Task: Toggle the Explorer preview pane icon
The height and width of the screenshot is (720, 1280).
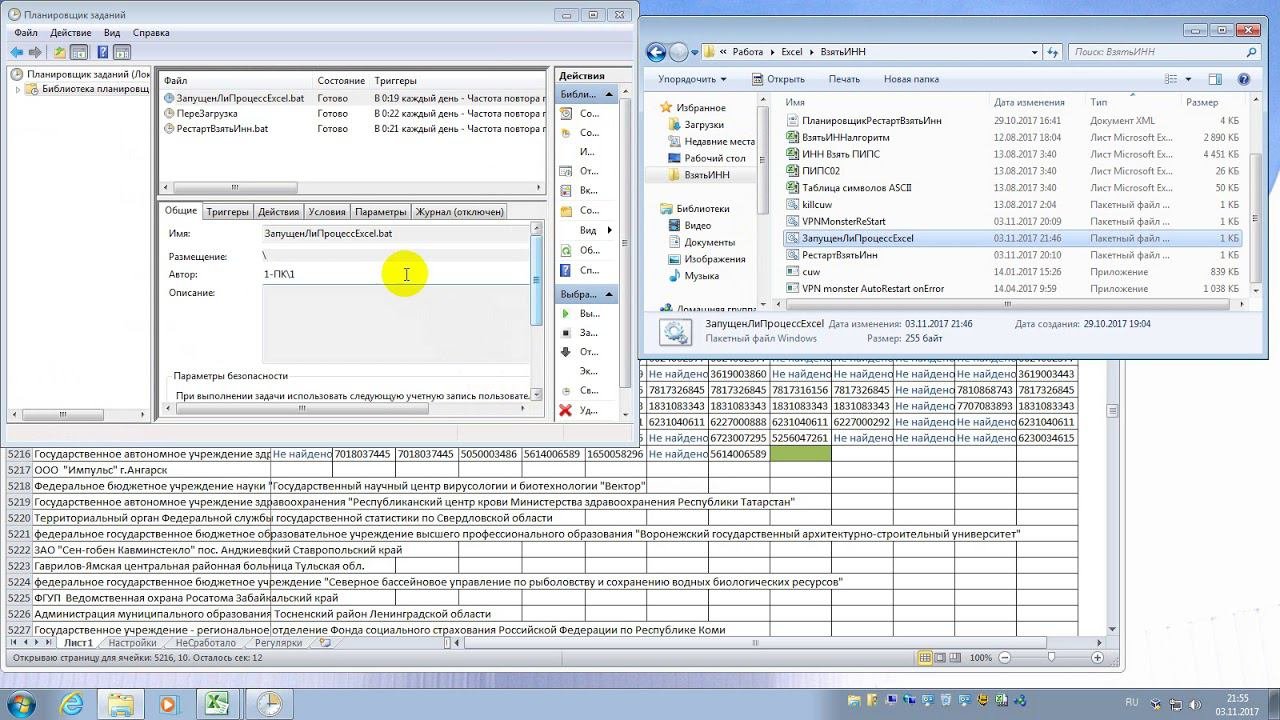Action: tap(1215, 79)
